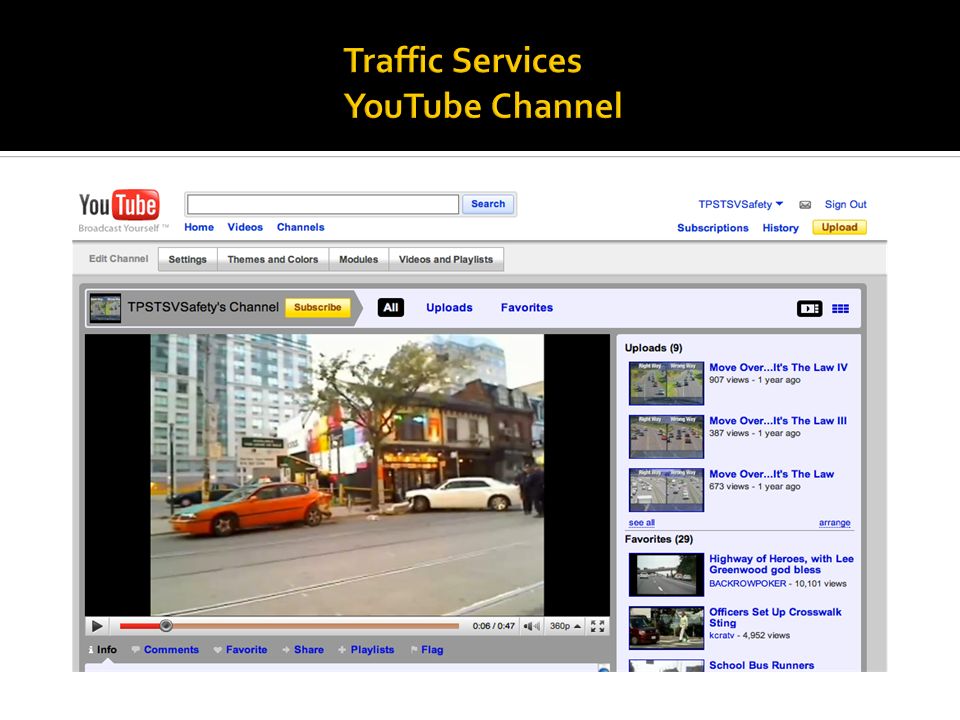Image resolution: width=960 pixels, height=720 pixels.
Task: Open the Modules tab
Action: click(x=359, y=260)
